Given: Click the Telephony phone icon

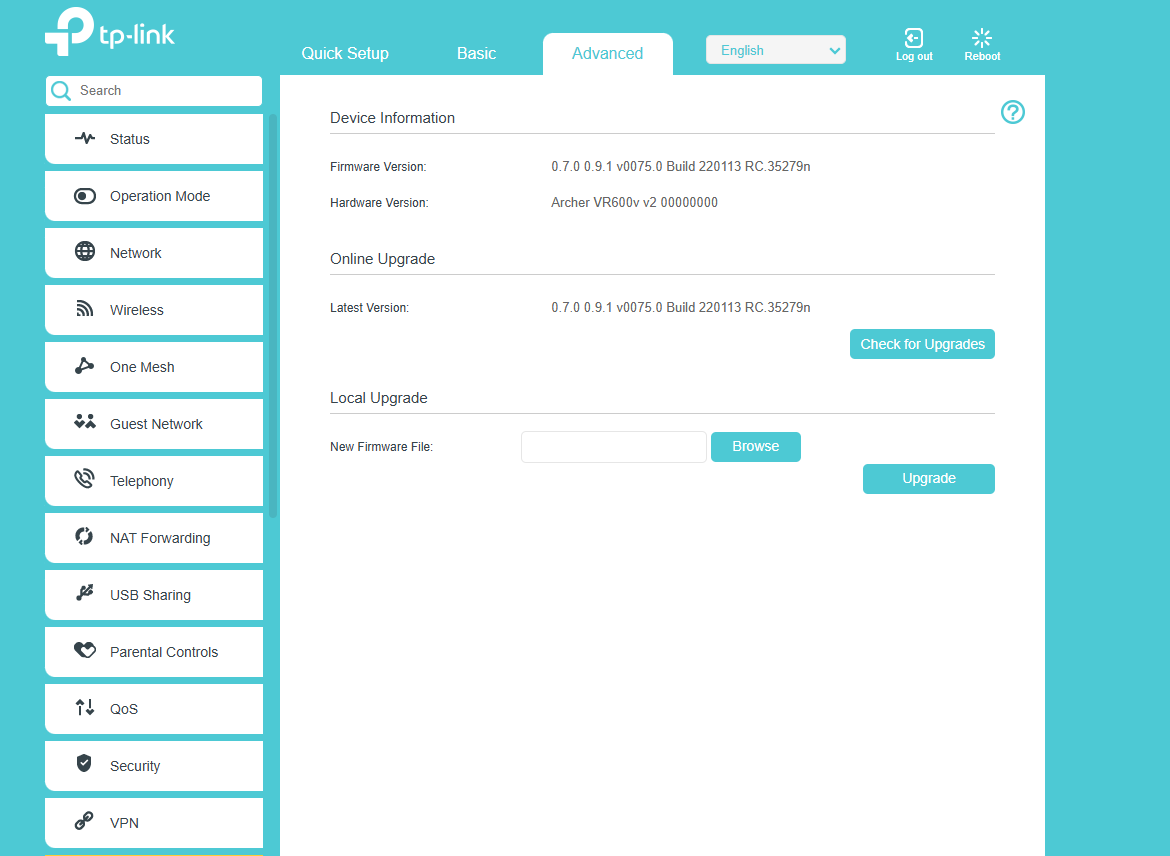Looking at the screenshot, I should click(85, 480).
